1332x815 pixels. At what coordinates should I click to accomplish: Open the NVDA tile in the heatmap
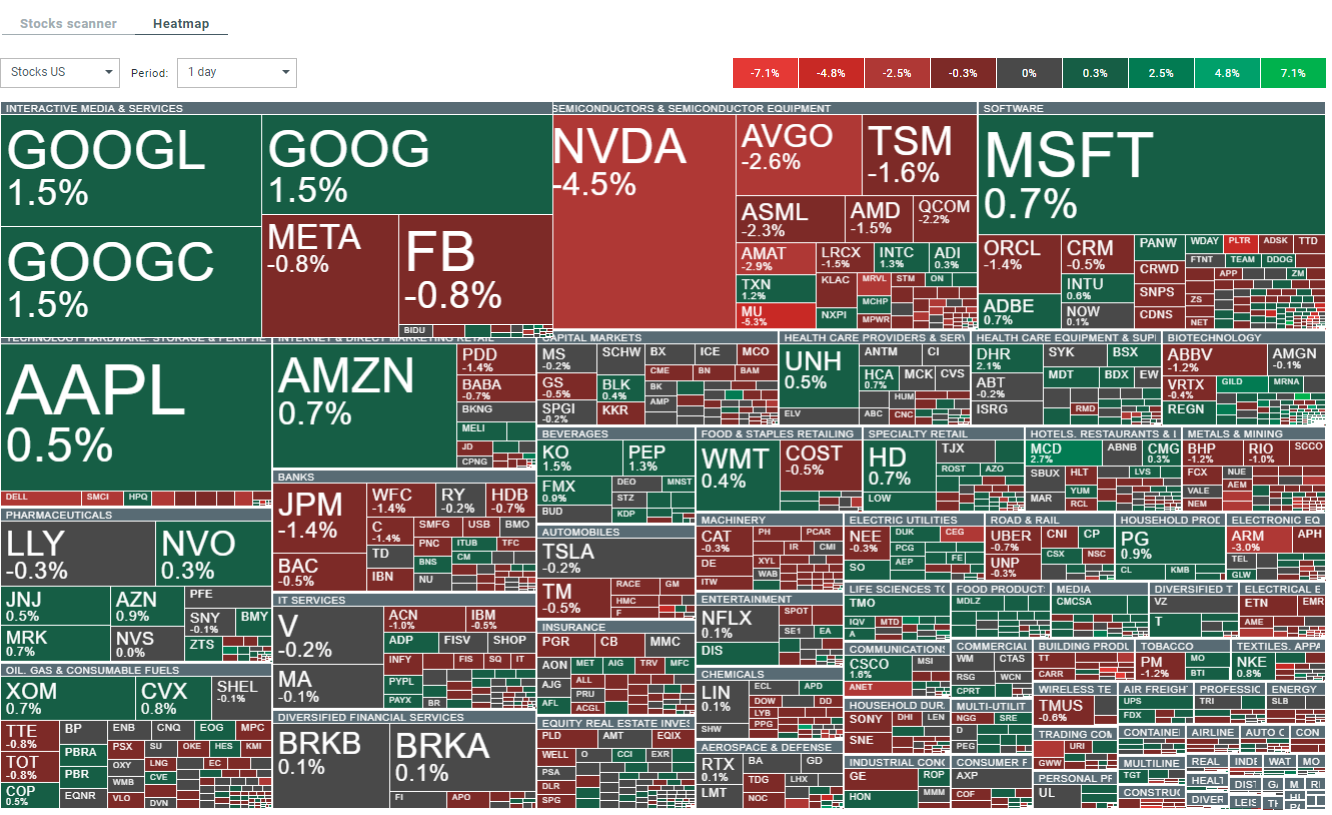pos(643,220)
